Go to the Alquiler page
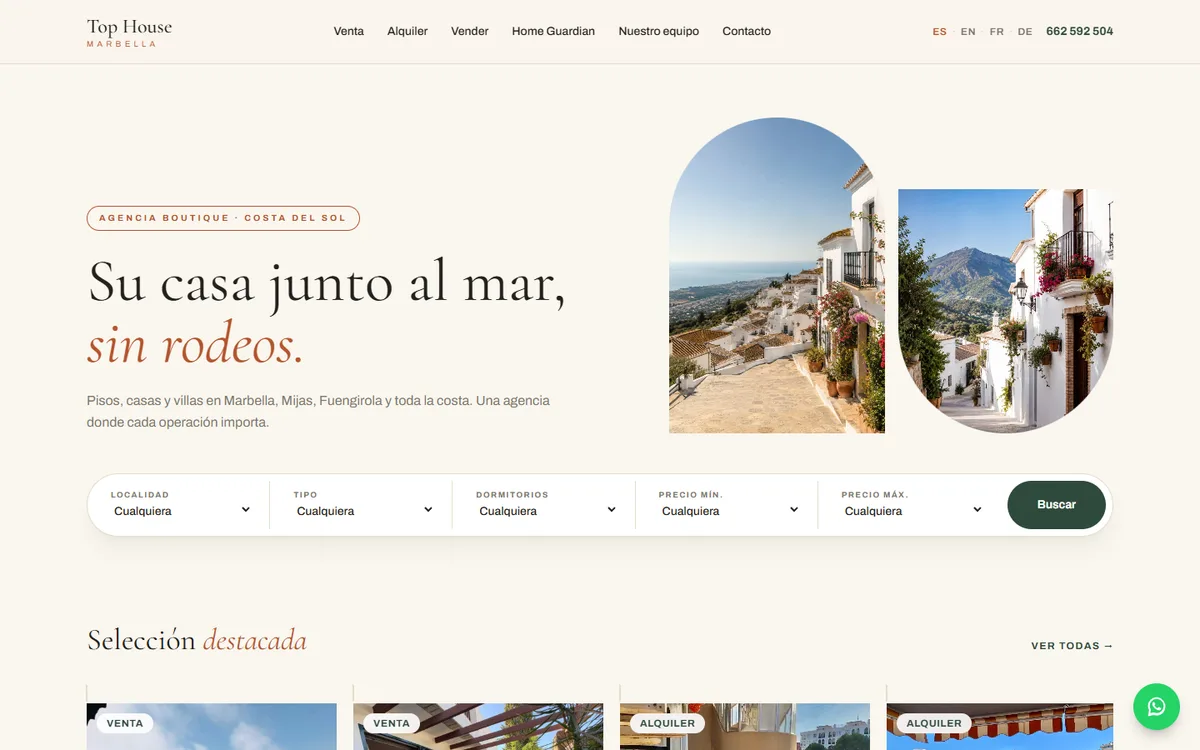1200x750 pixels. coord(407,31)
